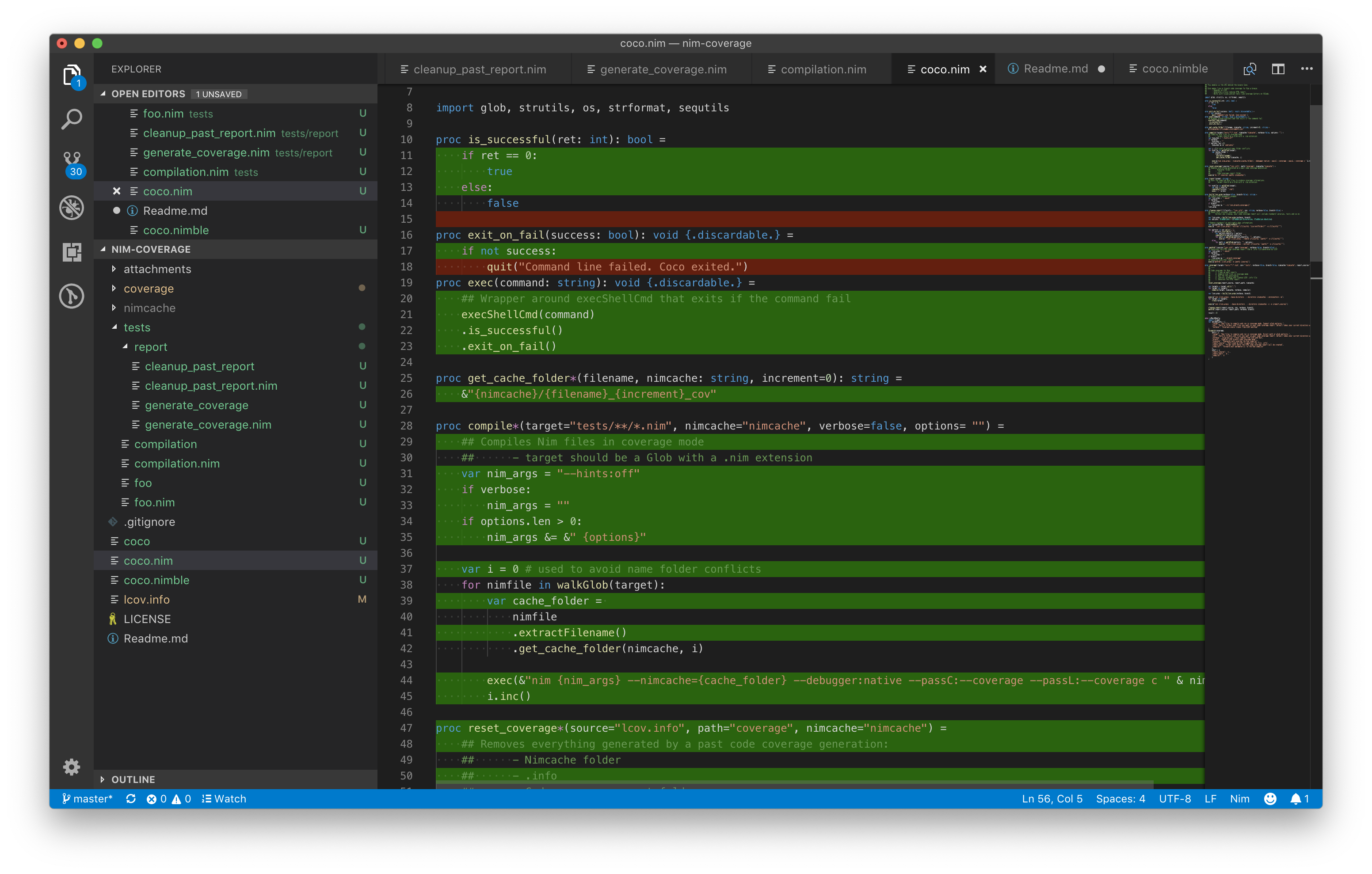Open the Extensions view icon
This screenshot has height=874, width=1372.
coord(72,251)
